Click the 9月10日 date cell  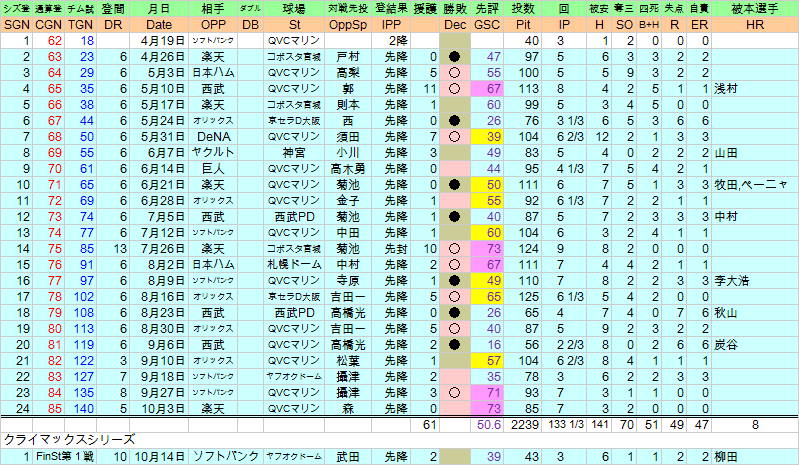point(158,361)
